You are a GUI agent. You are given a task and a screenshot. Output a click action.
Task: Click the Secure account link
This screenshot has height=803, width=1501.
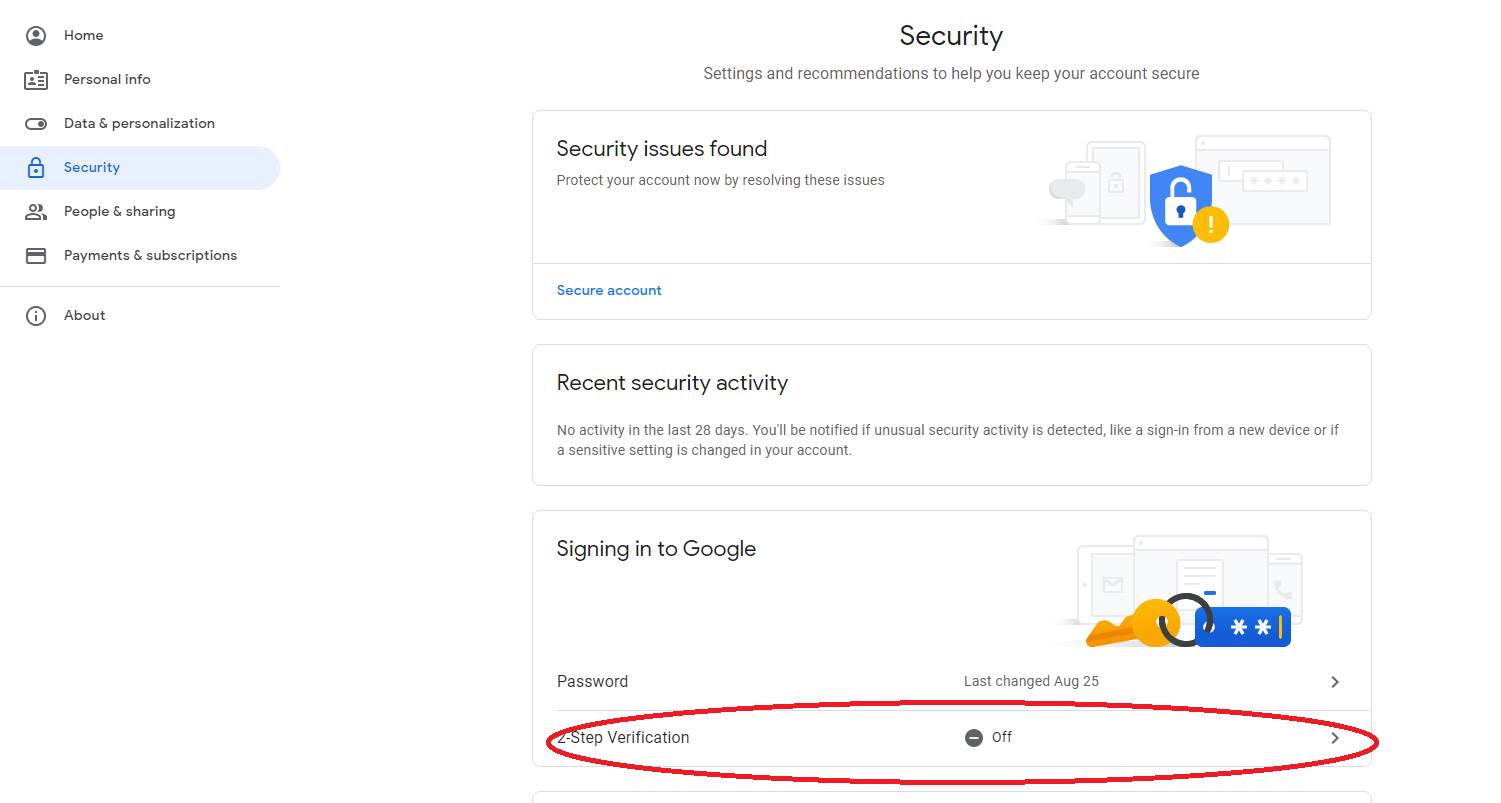pyautogui.click(x=609, y=291)
